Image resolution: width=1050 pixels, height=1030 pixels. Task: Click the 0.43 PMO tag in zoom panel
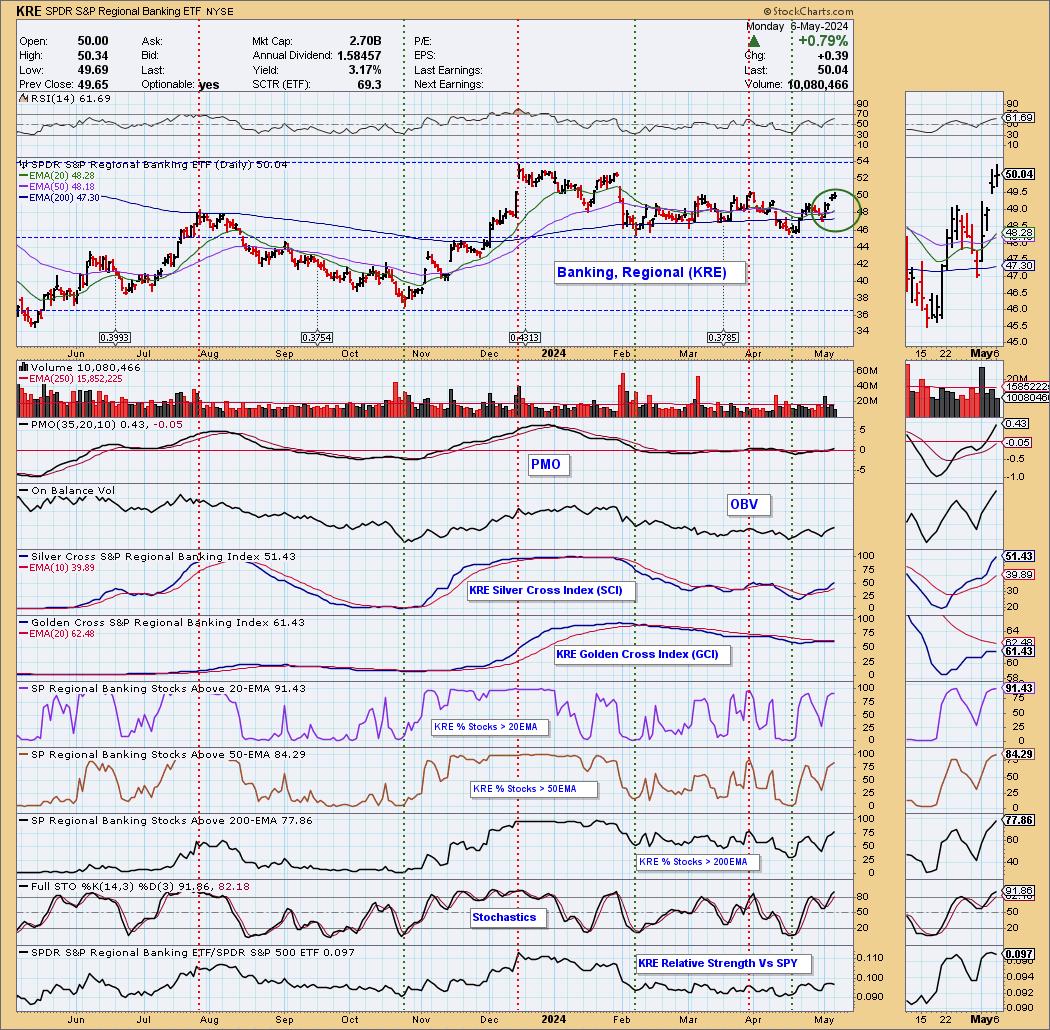pyautogui.click(x=1017, y=424)
